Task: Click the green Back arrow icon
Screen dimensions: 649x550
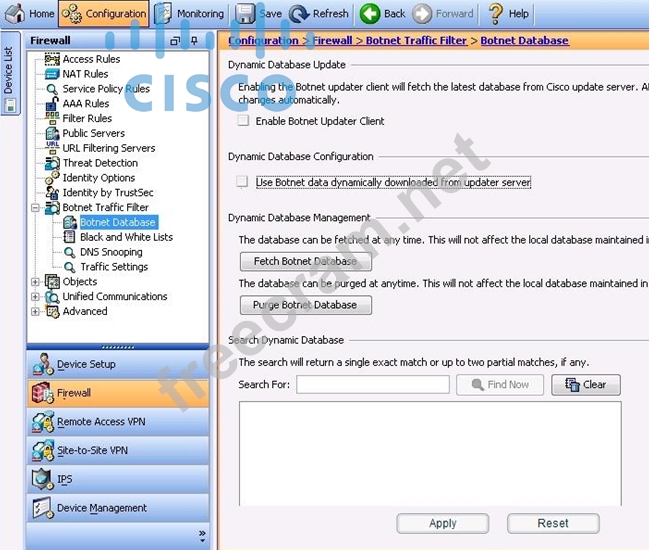Action: click(x=370, y=14)
